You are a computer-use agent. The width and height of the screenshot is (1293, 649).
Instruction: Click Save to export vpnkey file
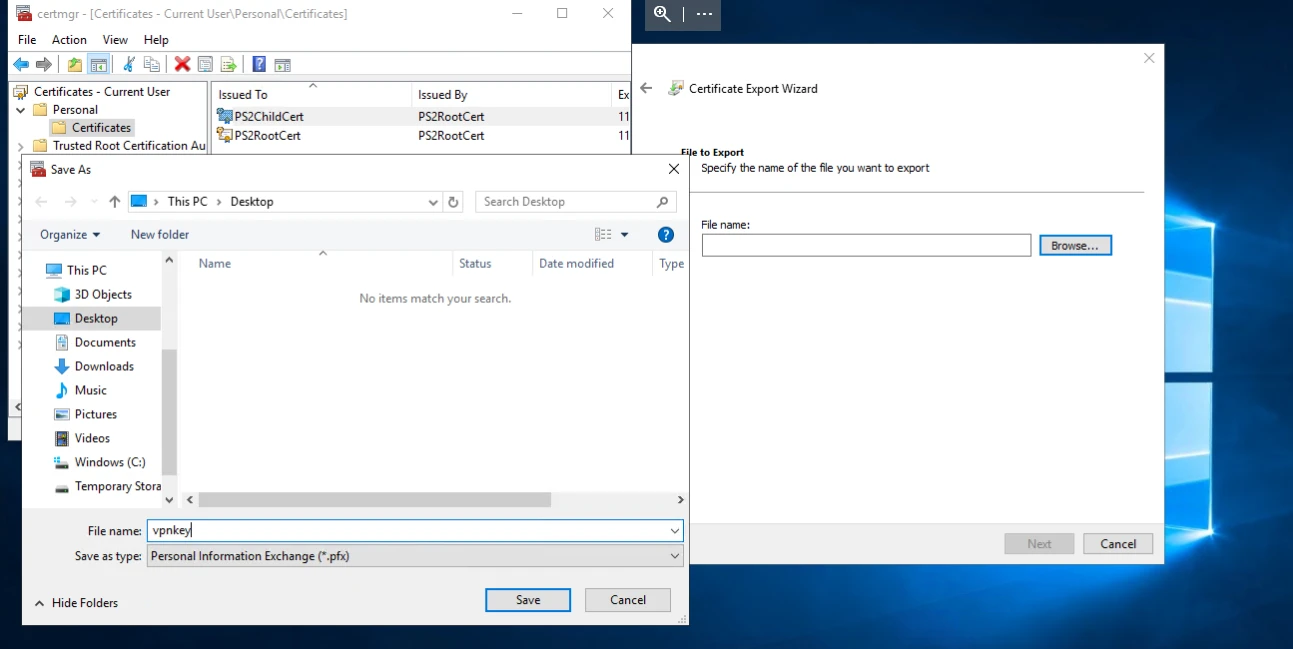[527, 600]
